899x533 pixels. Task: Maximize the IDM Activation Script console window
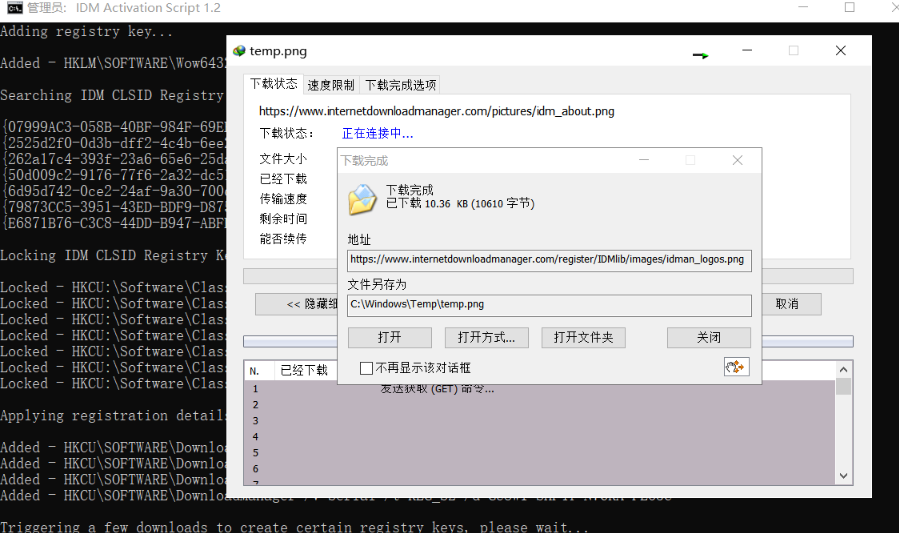(x=850, y=7)
